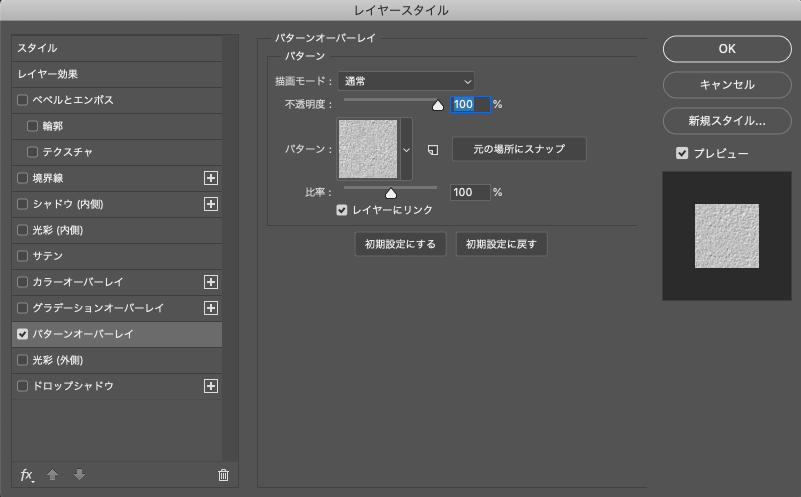
Task: Enable the シャドウ (内側) checkbox
Action: click(22, 204)
